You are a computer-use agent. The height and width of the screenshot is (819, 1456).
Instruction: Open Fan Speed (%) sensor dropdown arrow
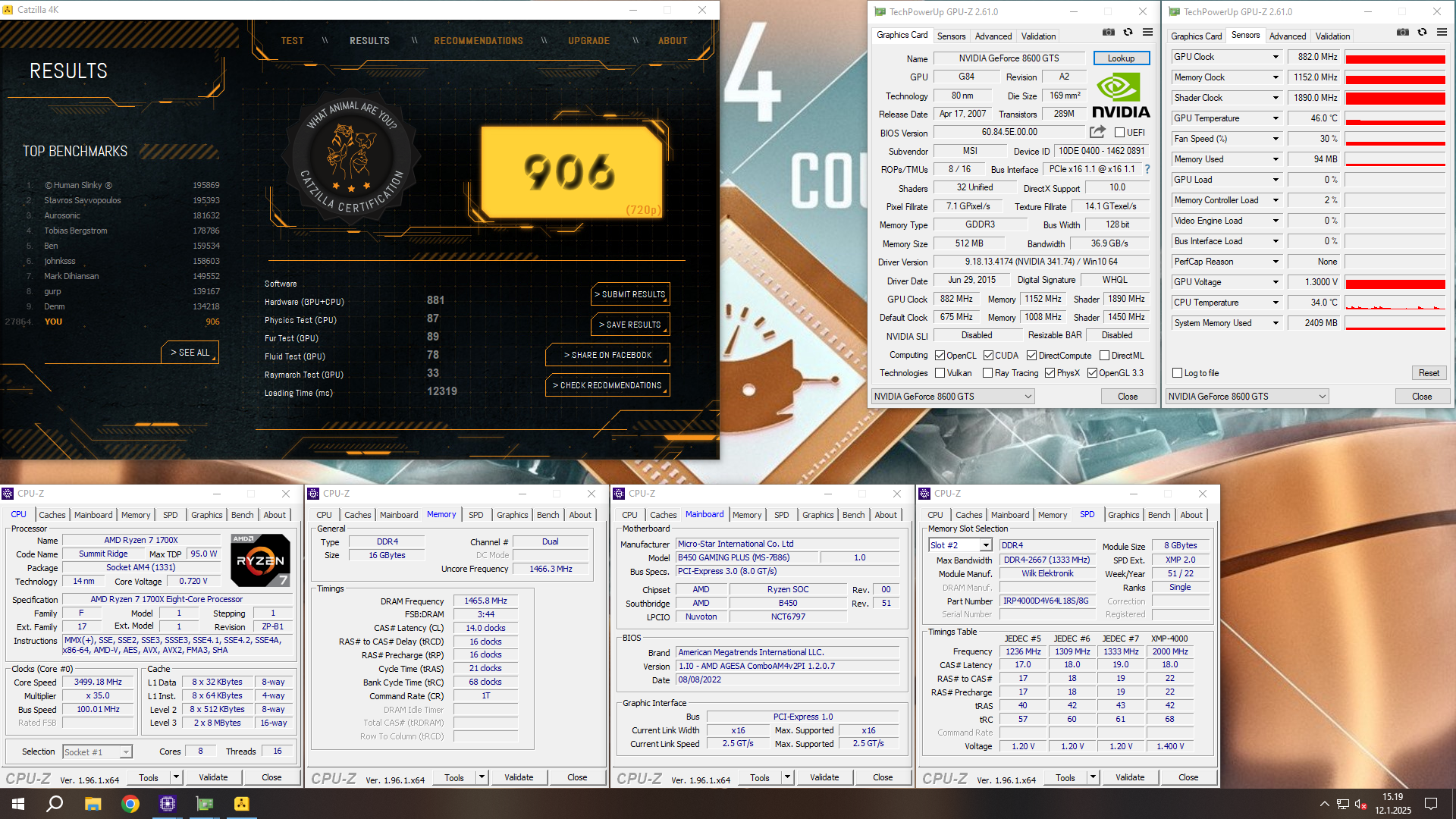click(x=1276, y=139)
